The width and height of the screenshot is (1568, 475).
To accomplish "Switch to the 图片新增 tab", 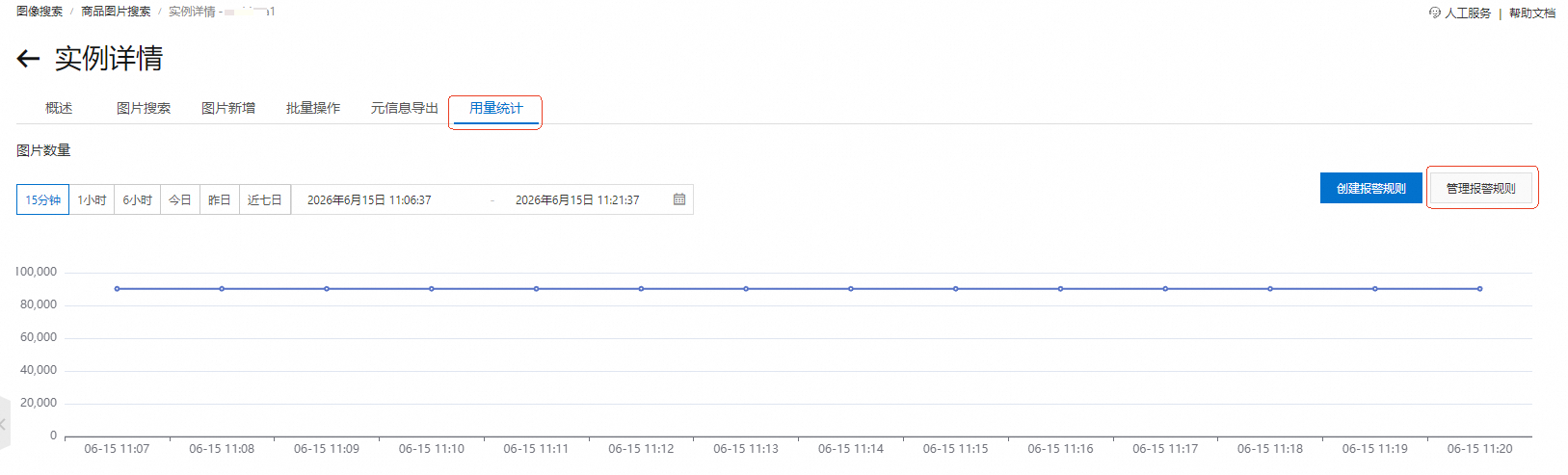I will (228, 108).
